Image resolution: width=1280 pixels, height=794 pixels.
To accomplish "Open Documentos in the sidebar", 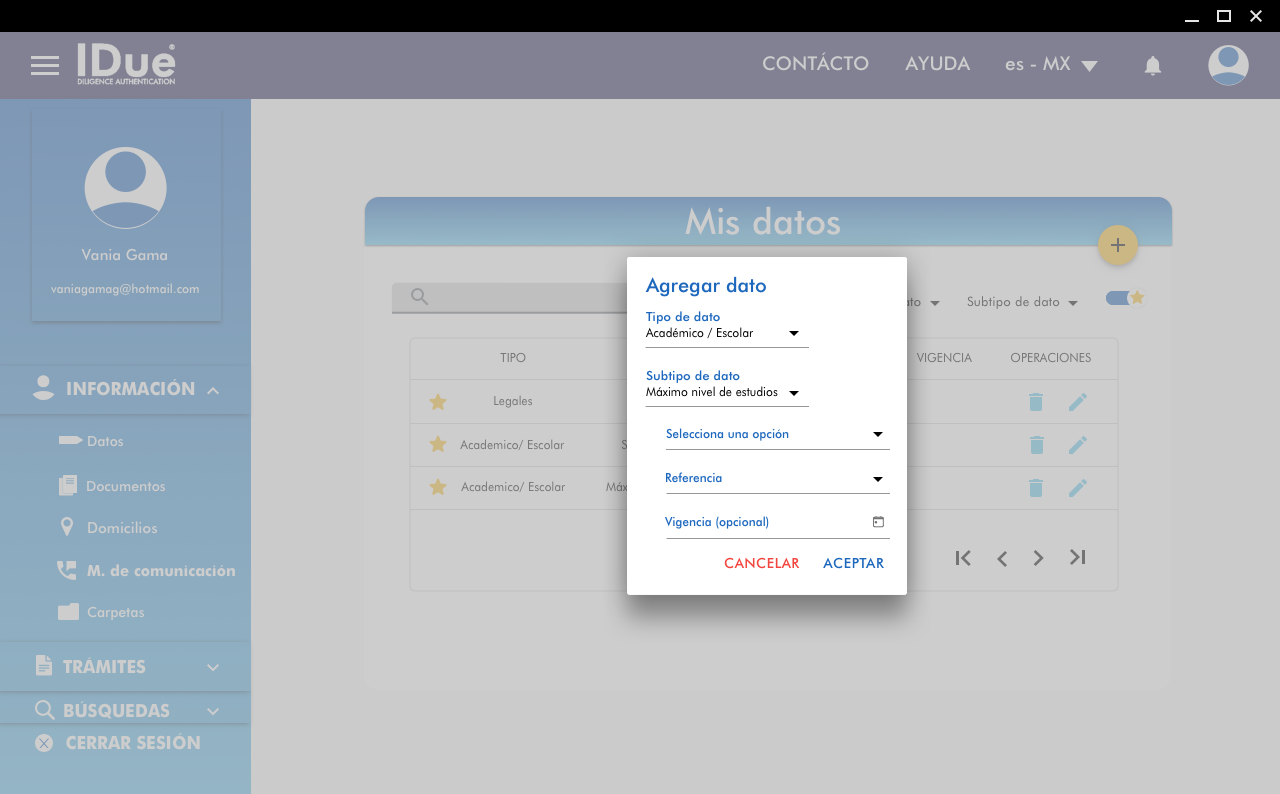I will tap(125, 486).
